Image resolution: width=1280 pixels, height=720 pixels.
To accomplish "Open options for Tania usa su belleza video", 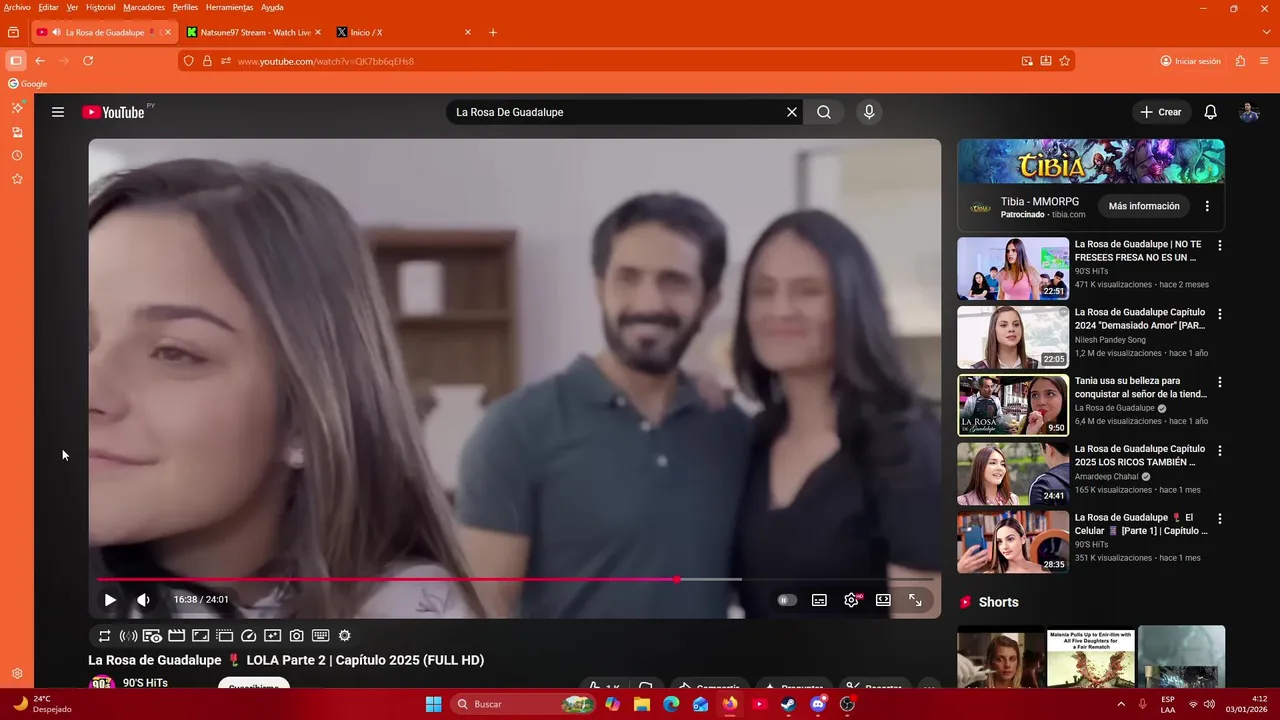I will coord(1219,382).
